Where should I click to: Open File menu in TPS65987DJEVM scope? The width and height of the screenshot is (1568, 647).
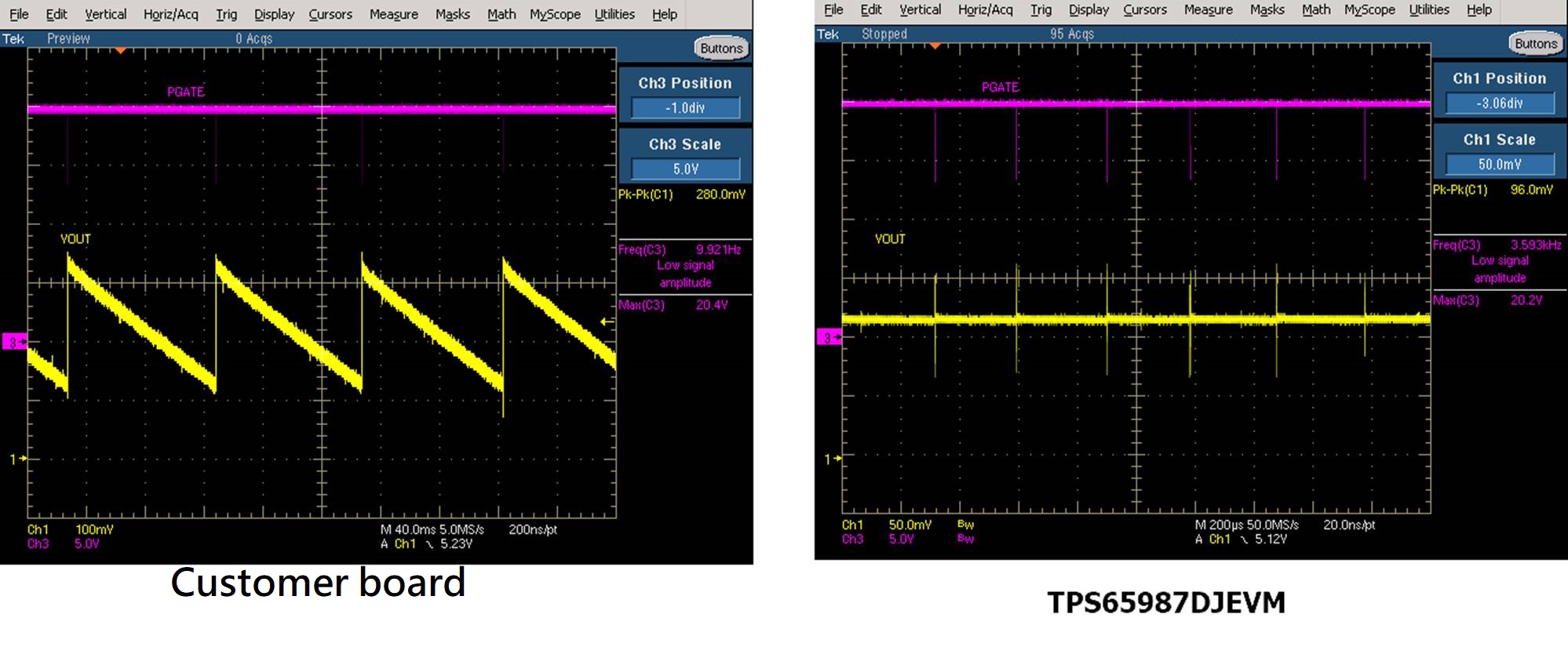click(x=833, y=9)
